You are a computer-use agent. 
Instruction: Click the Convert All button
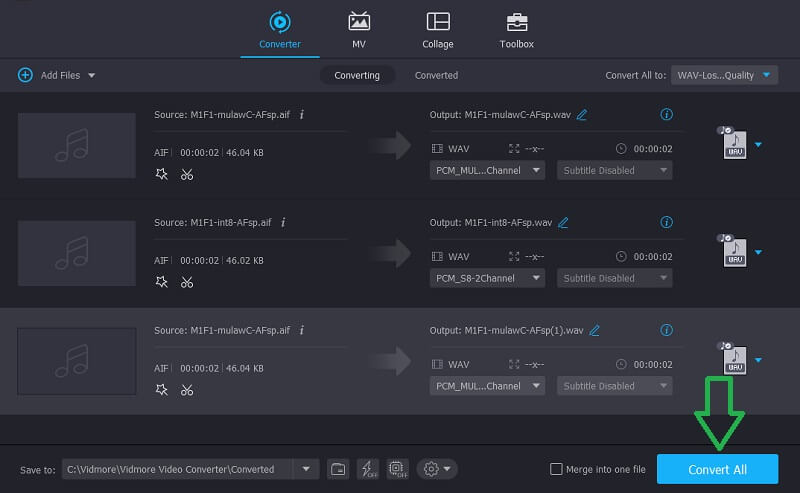coord(717,469)
